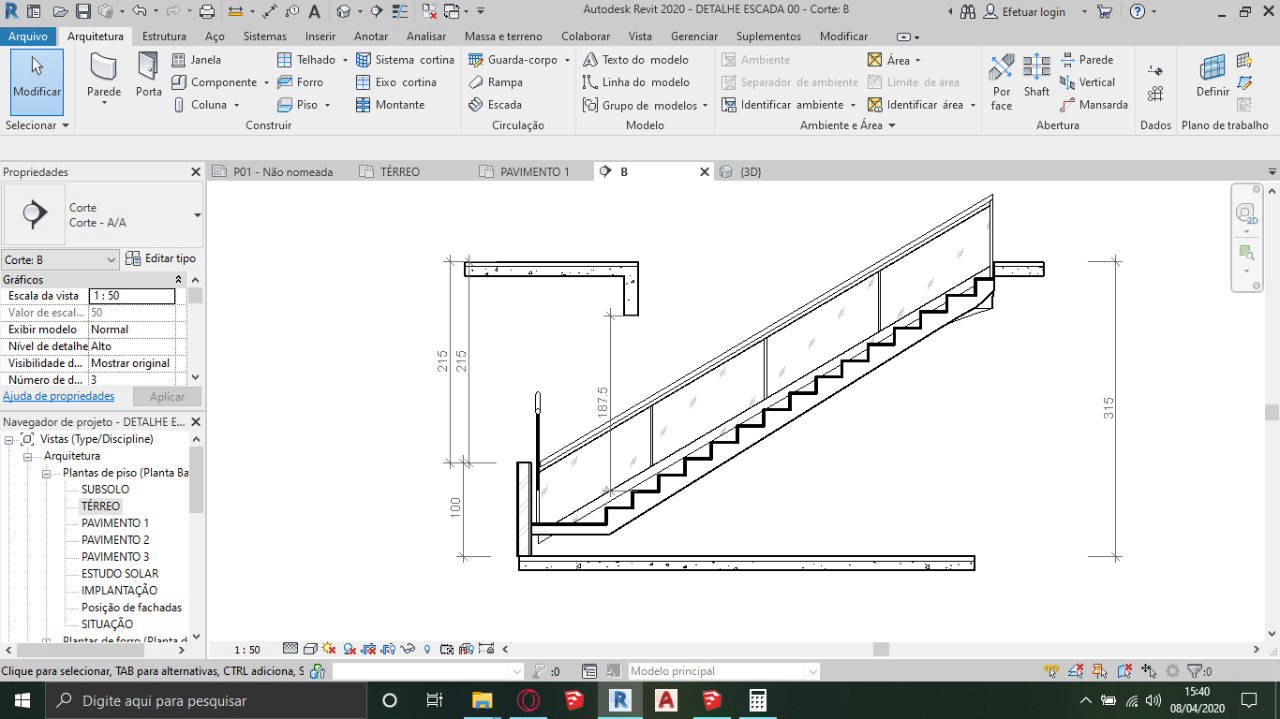Image resolution: width=1280 pixels, height=719 pixels.
Task: Select Texto do modelo tool
Action: 636,60
